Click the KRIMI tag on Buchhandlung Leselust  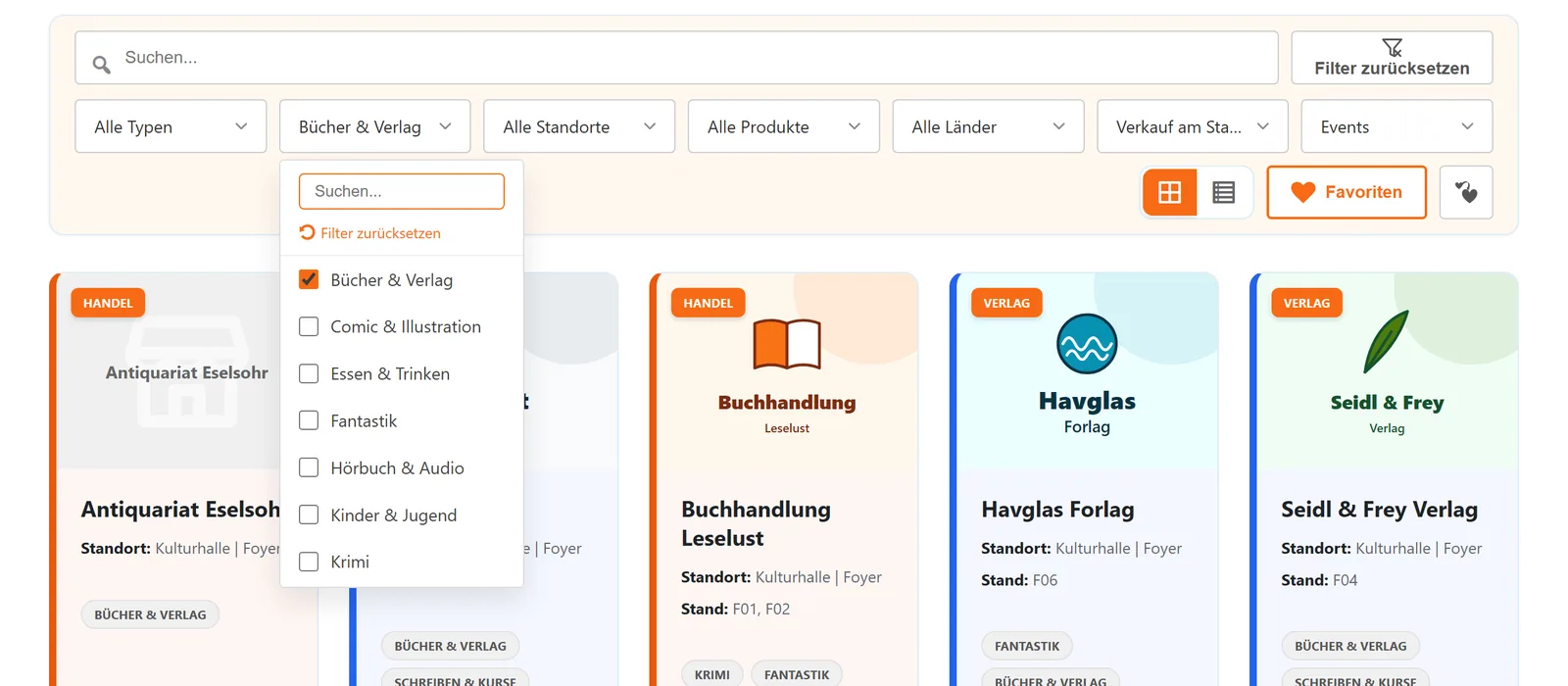point(711,674)
